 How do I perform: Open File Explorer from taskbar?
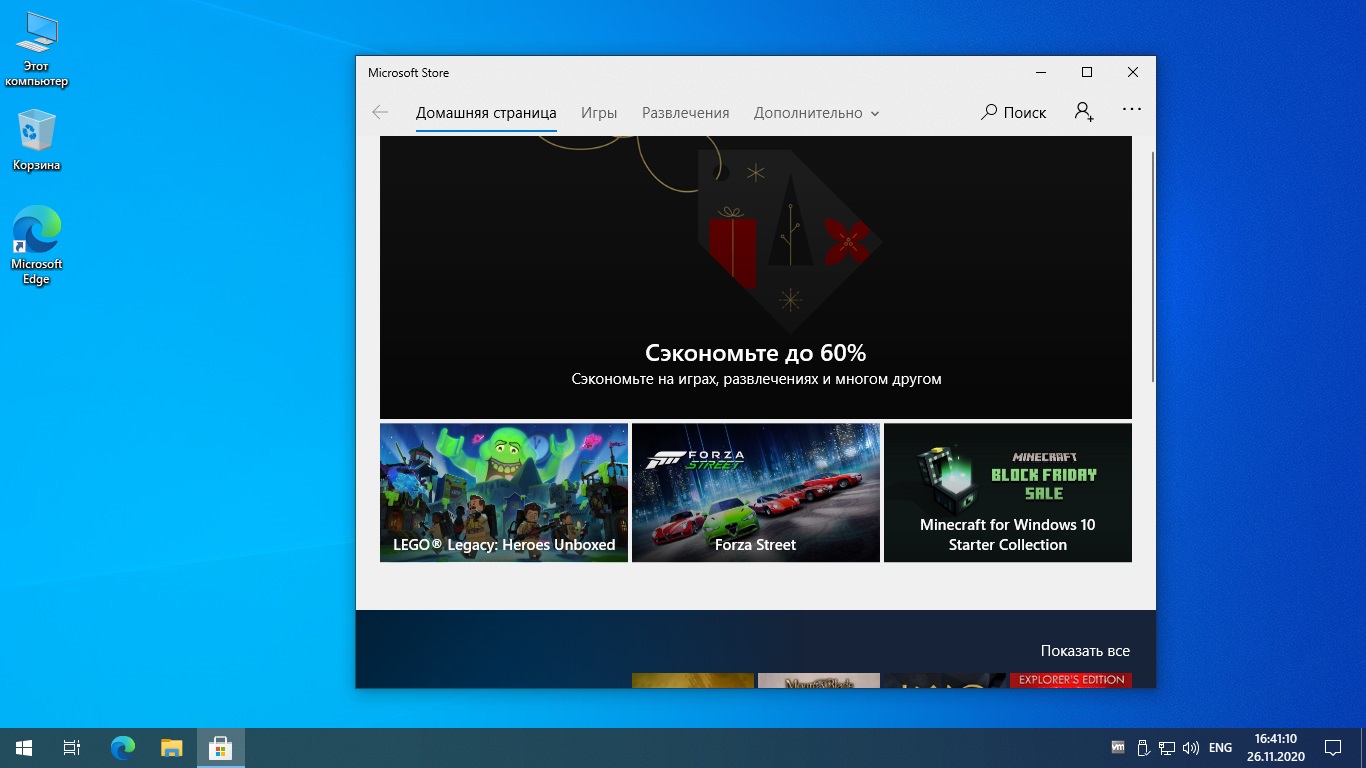(x=172, y=747)
